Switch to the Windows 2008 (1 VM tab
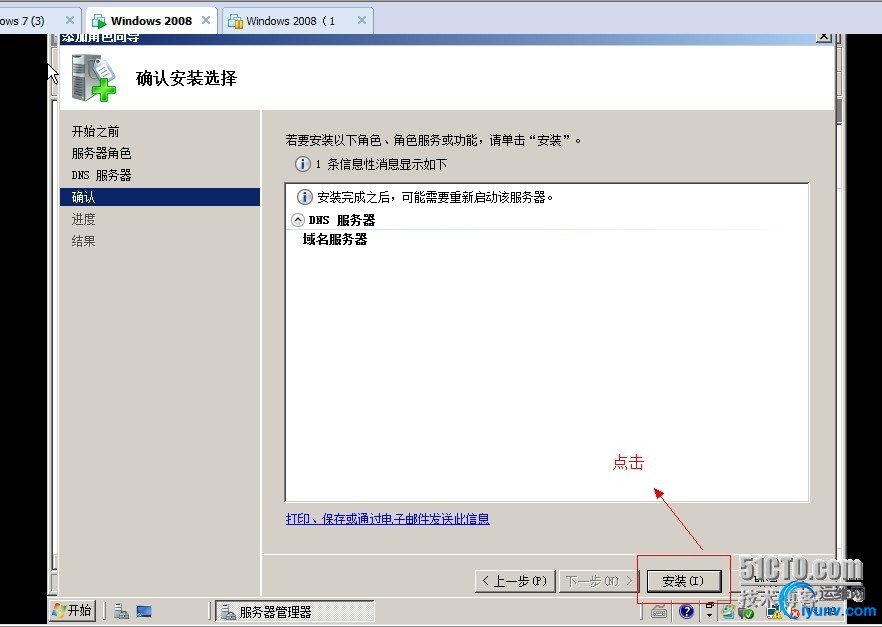 298,21
